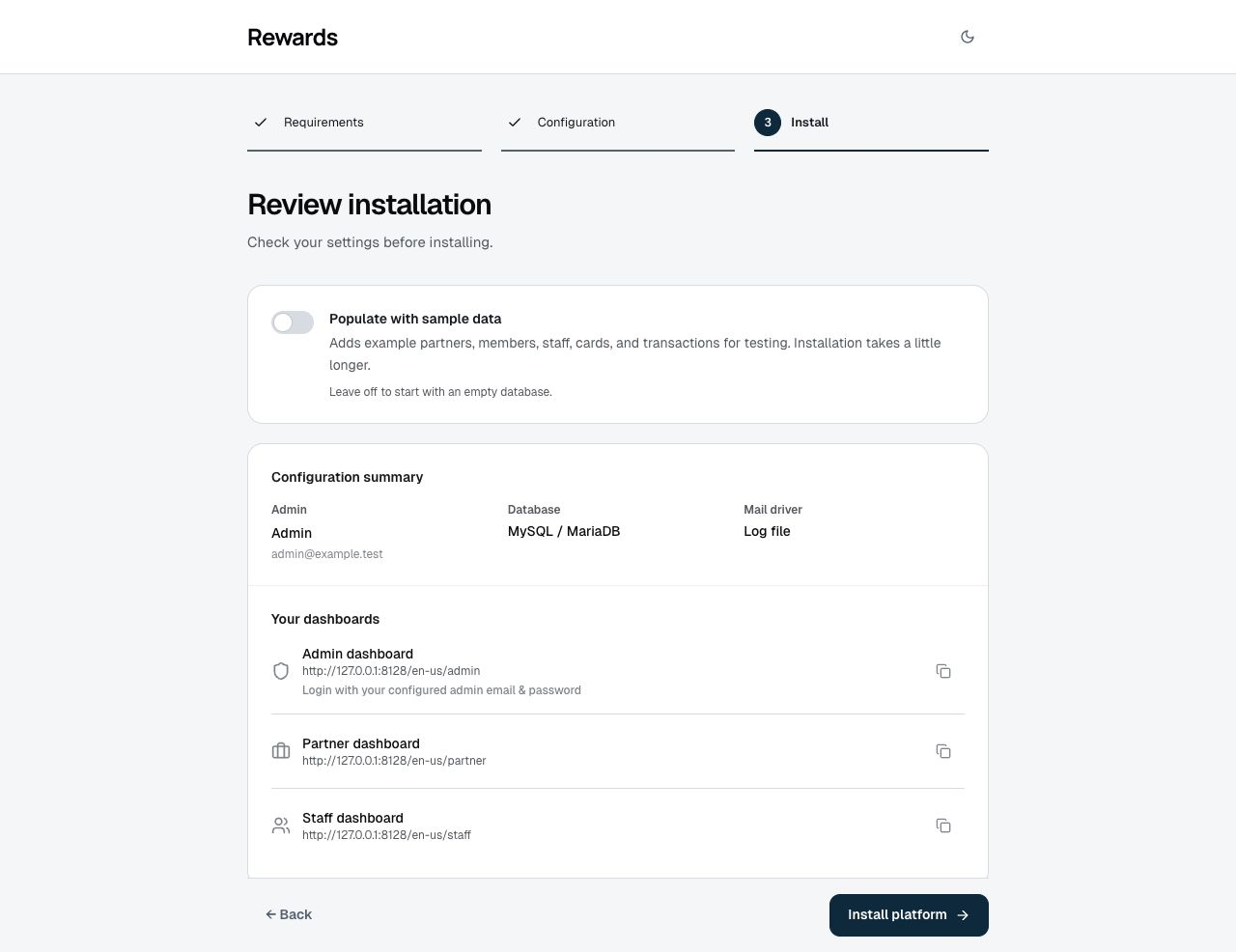1236x952 pixels.
Task: Click the Configuration step checkmark icon
Action: point(515,123)
